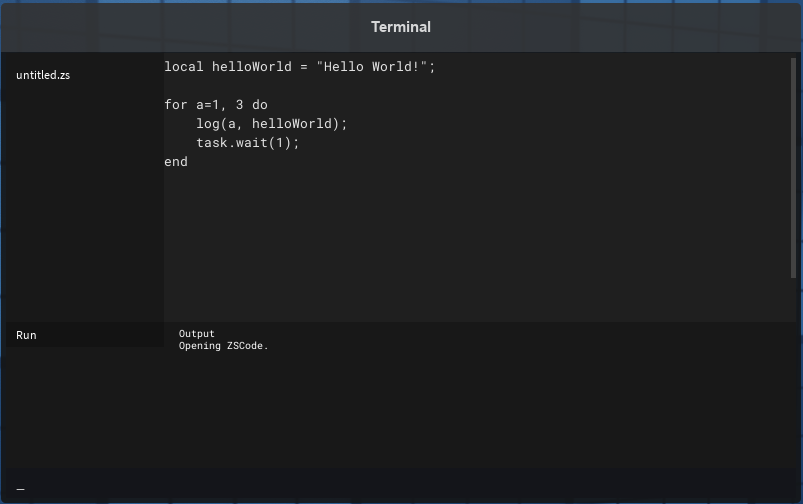
Task: Click the Output panel heading
Action: point(197,334)
